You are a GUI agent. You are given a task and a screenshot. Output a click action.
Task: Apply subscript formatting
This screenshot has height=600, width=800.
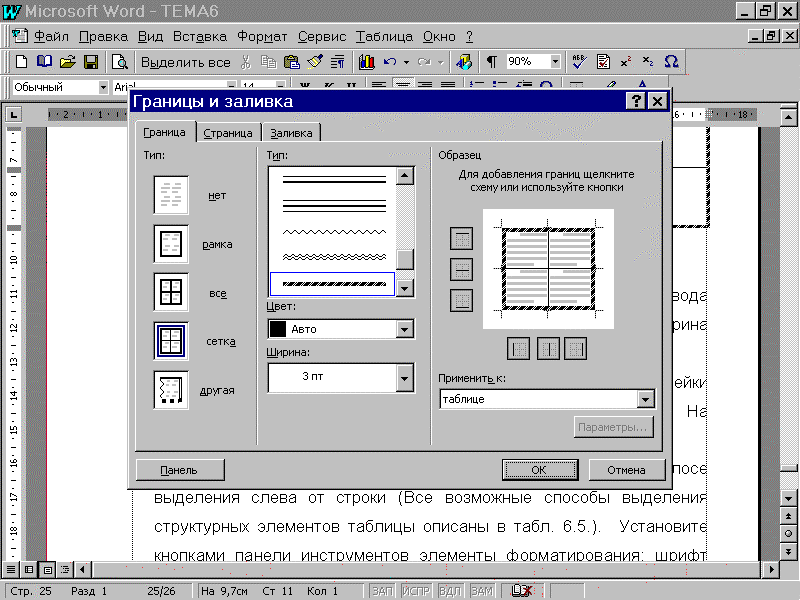(x=648, y=62)
